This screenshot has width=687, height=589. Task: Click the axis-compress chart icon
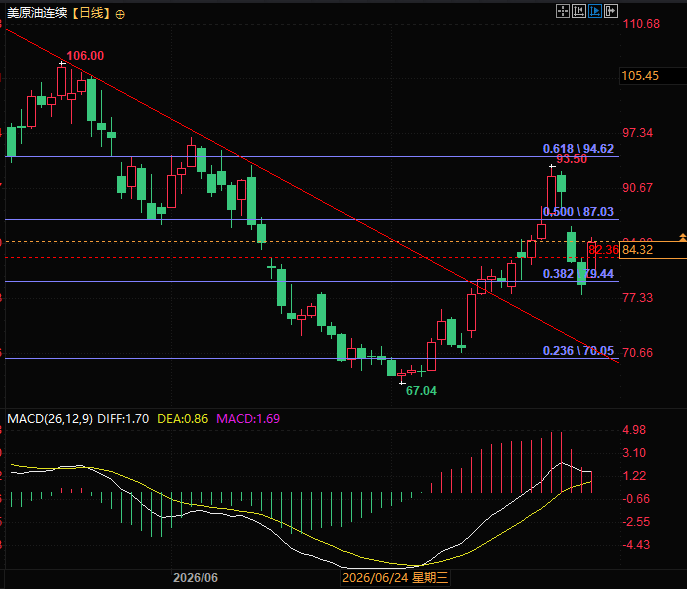[579, 11]
